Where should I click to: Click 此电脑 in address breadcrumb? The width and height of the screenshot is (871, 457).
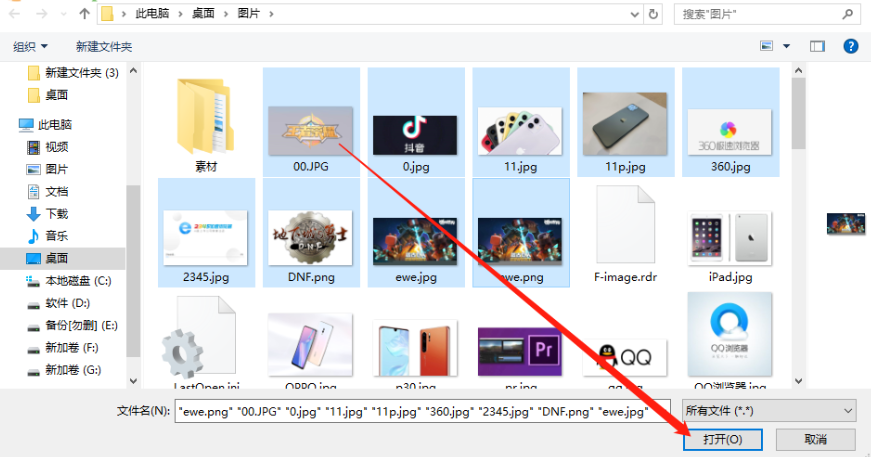click(152, 13)
